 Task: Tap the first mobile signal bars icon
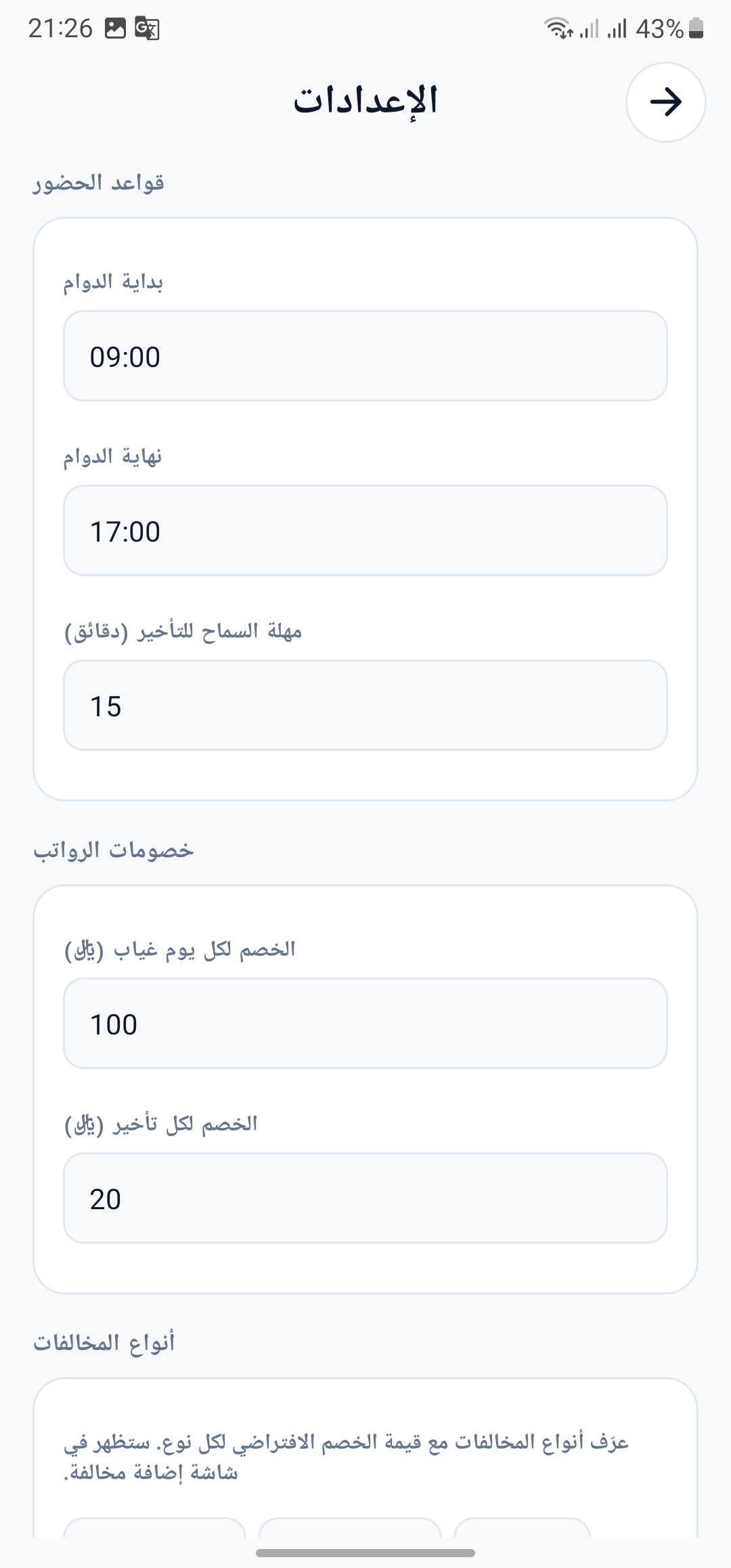point(590,28)
